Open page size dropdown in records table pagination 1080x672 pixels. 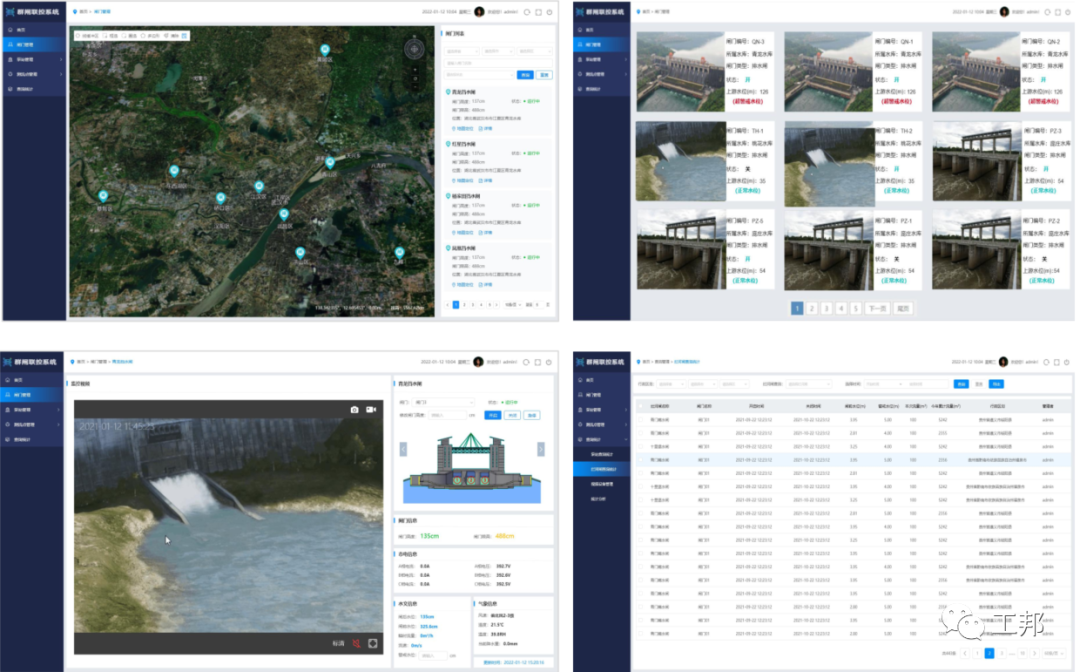[x=1054, y=653]
